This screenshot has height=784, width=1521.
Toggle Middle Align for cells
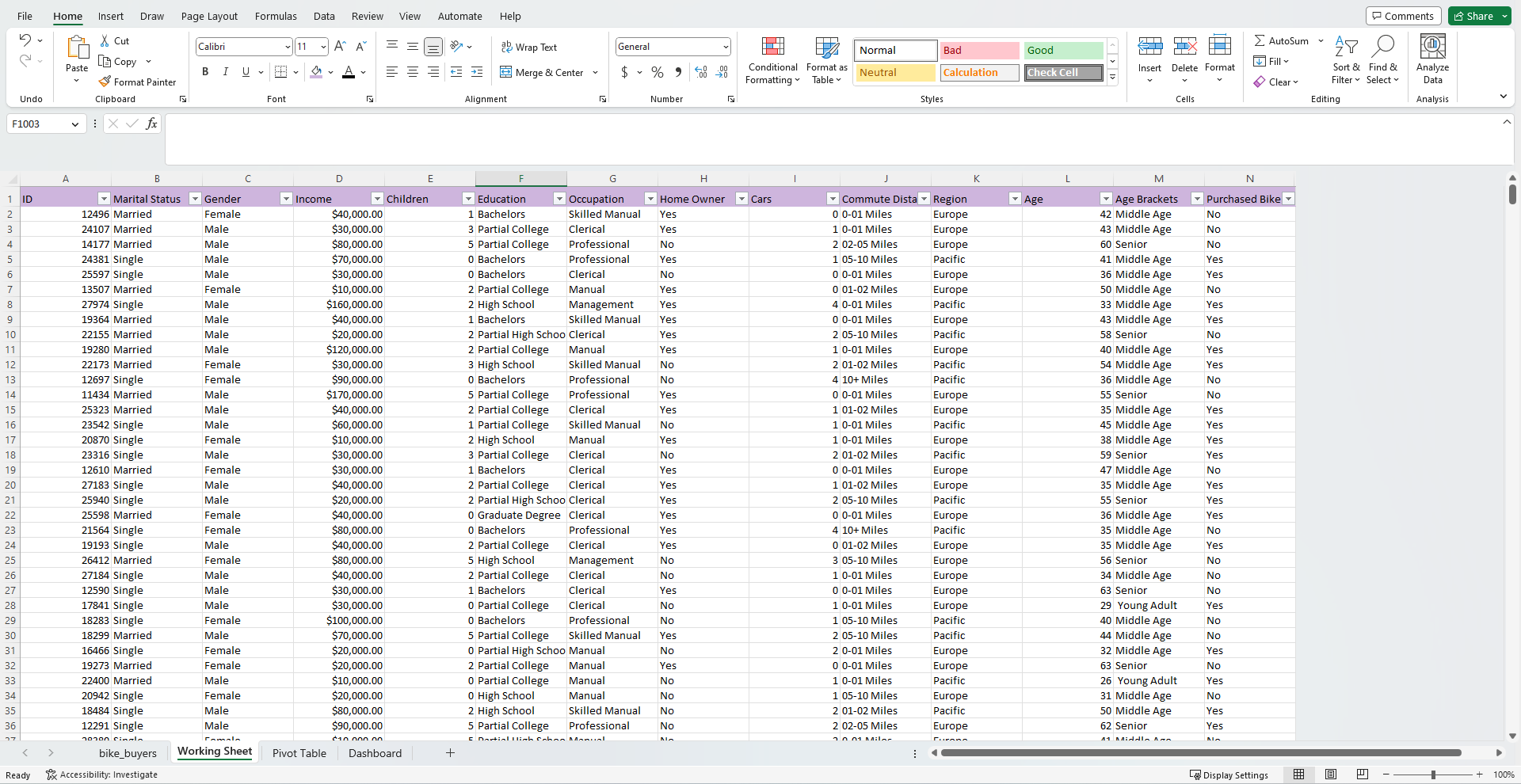pos(413,47)
